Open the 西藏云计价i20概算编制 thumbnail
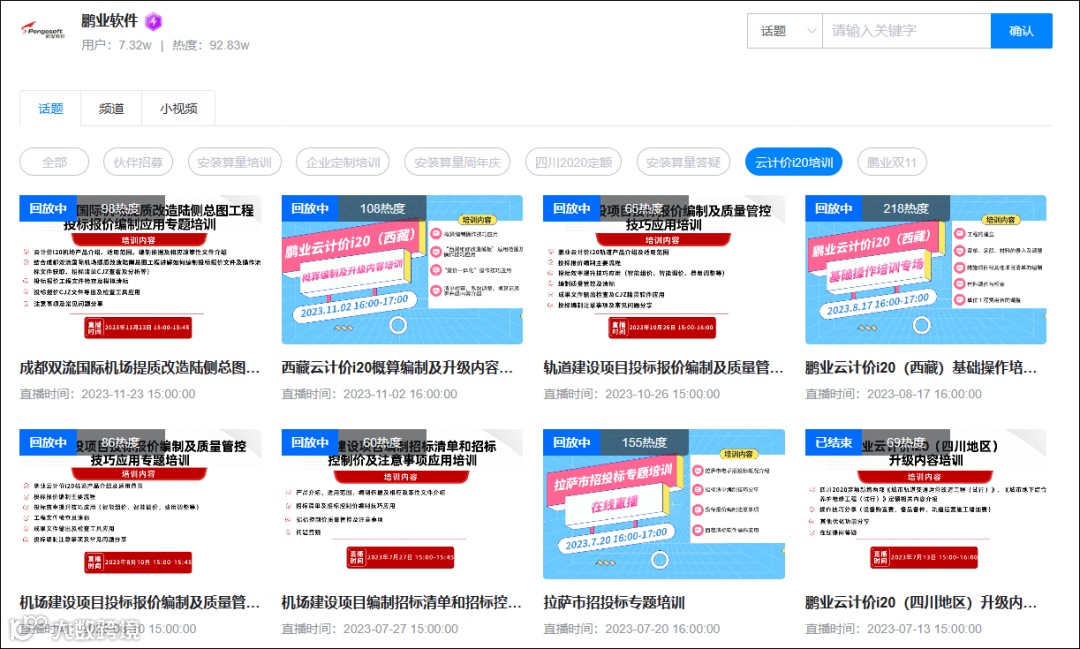 (402, 269)
